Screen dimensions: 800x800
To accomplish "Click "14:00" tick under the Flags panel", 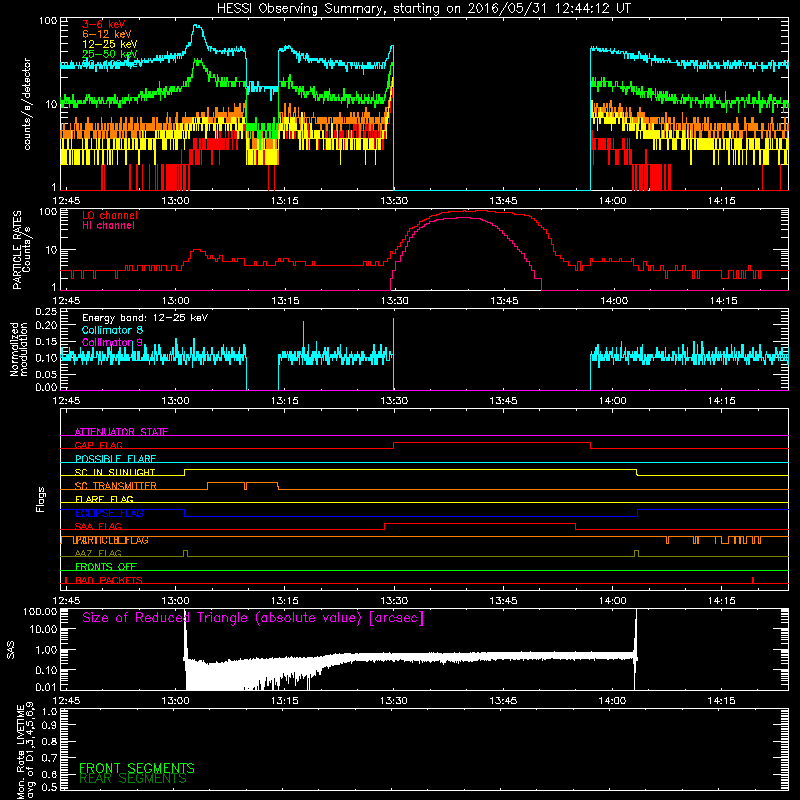I will click(x=613, y=601).
